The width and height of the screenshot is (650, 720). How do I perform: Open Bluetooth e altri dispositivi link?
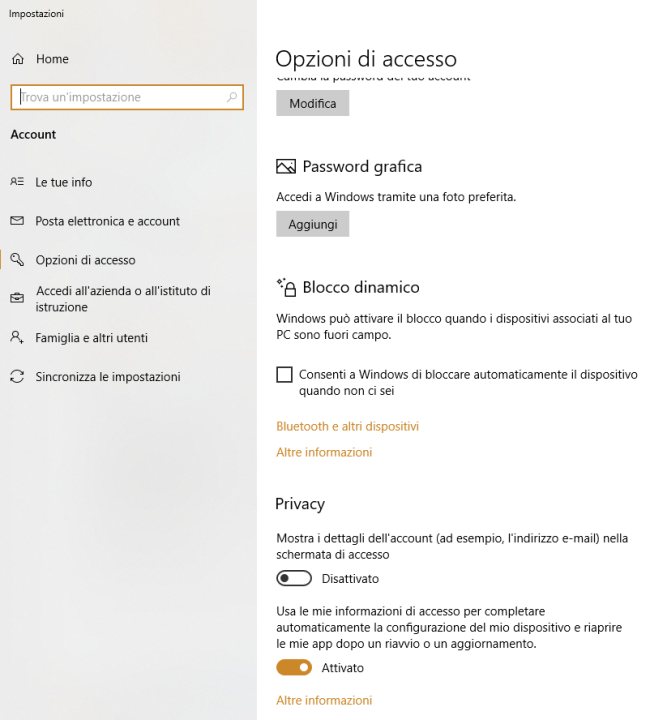pos(347,426)
